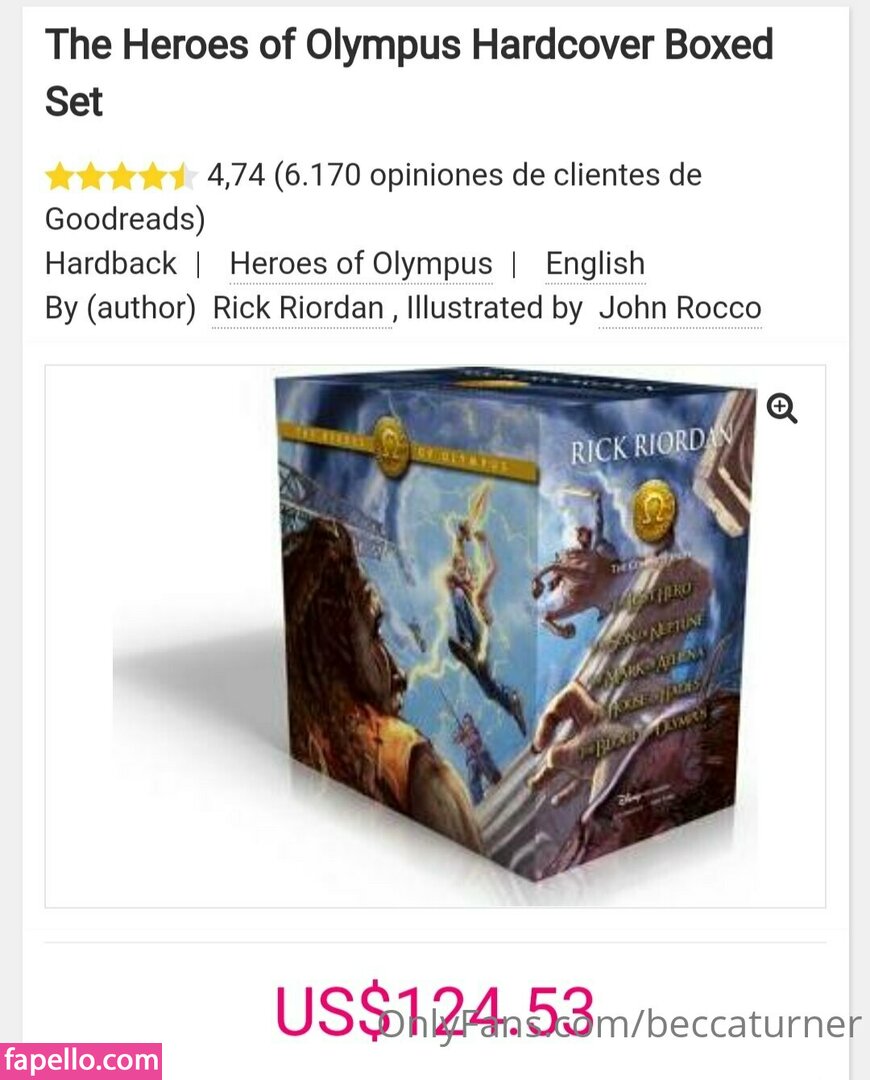Click the Hardback format label

pyautogui.click(x=111, y=264)
